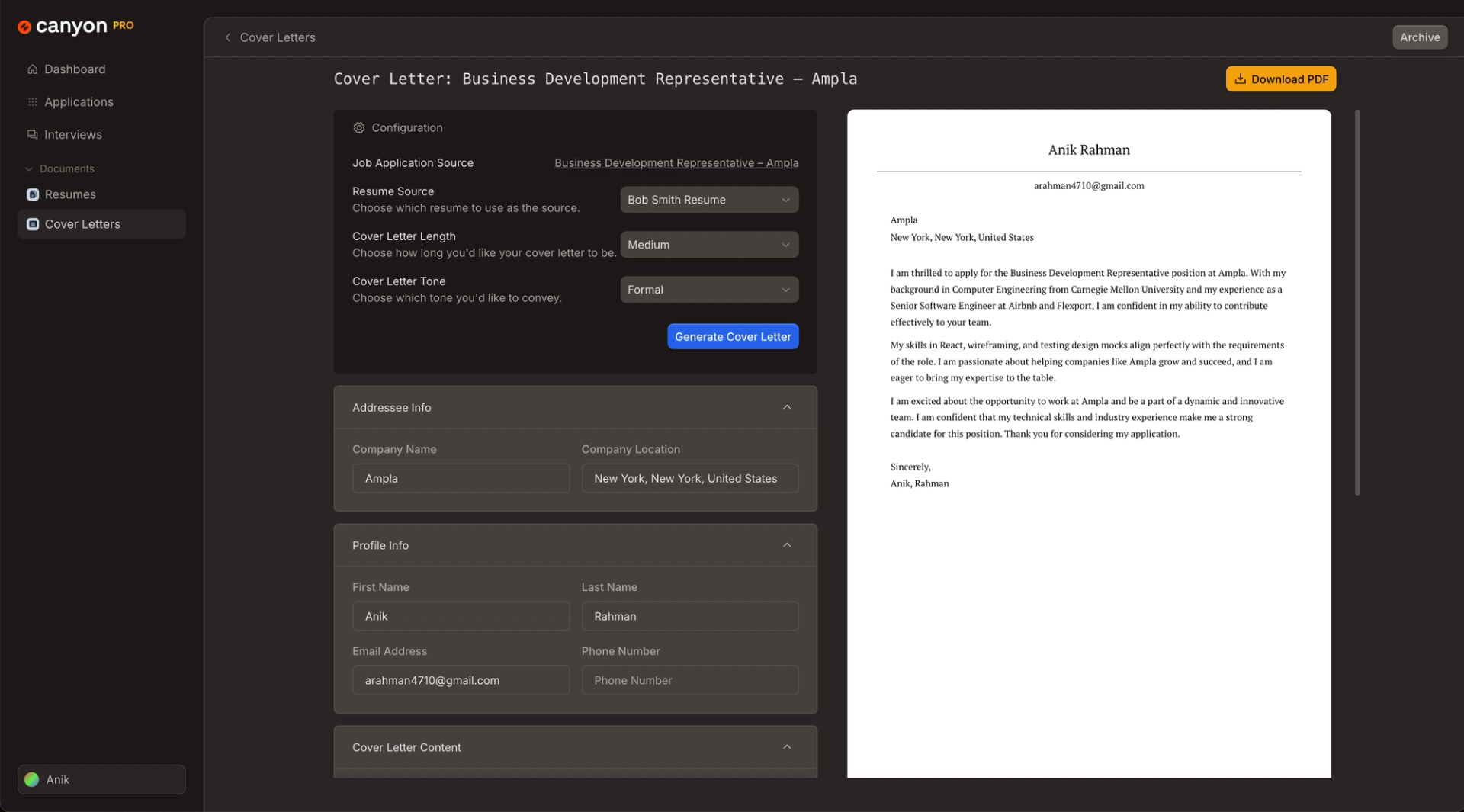Click the Dashboard home icon
The width and height of the screenshot is (1464, 812).
(32, 69)
